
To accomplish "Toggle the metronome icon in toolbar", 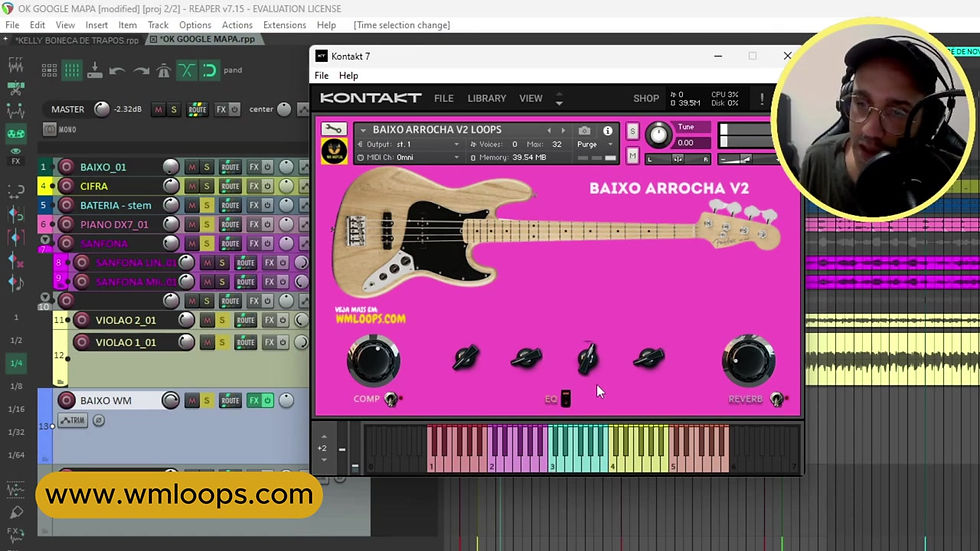I will 164,71.
